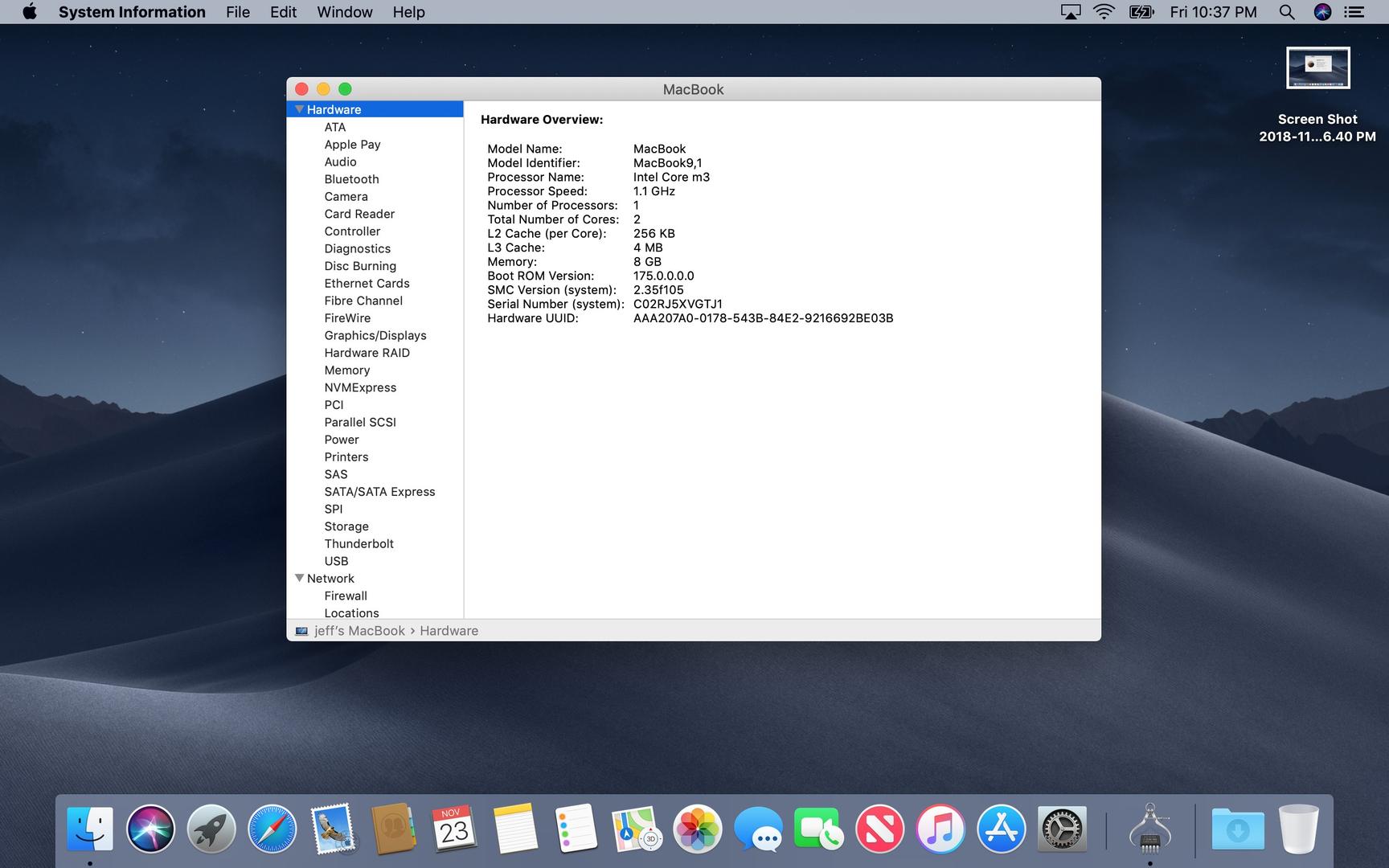Launch Siri from the Dock
This screenshot has width=1389, height=868.
point(150,829)
